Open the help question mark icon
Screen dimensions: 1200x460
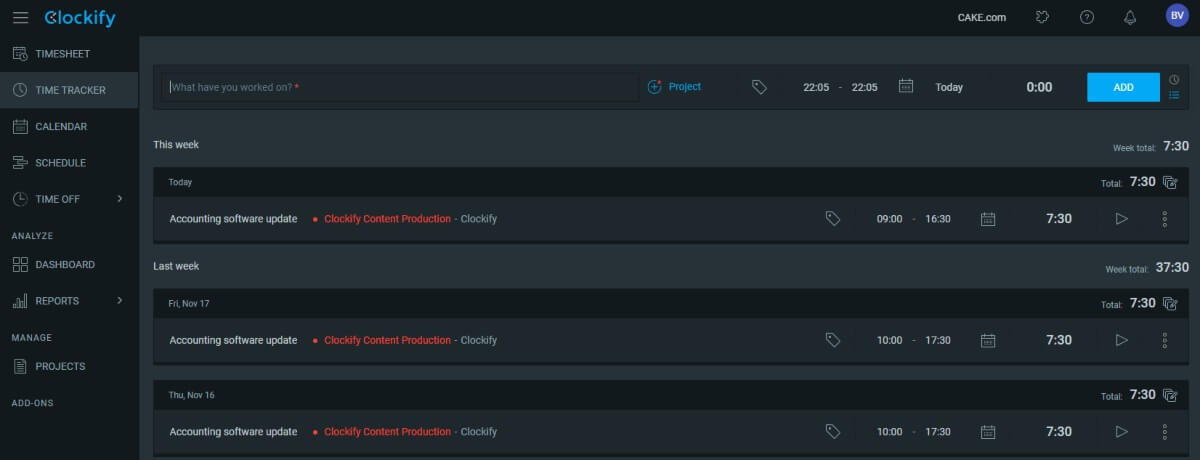point(1087,17)
